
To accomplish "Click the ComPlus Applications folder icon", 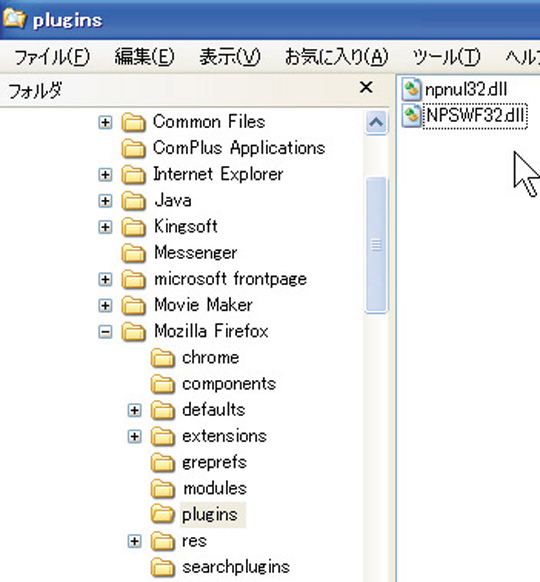I will (133, 148).
